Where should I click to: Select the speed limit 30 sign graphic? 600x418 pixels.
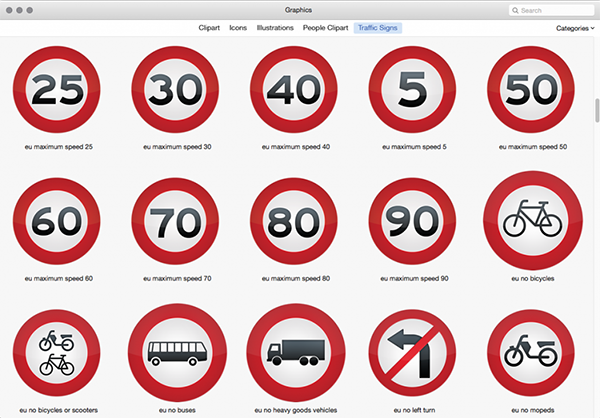click(175, 90)
